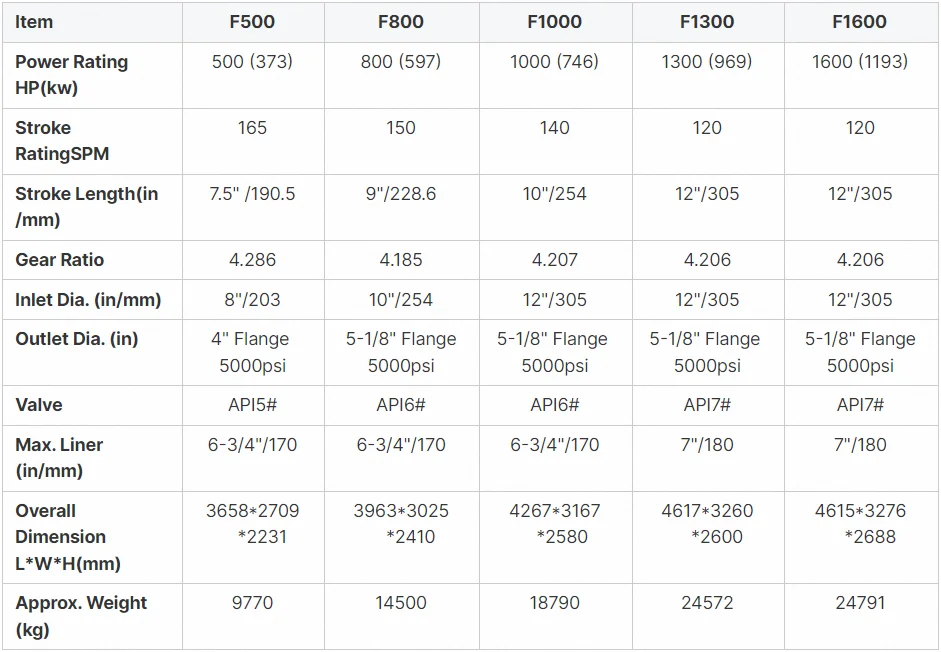
Task: Click the F1000 column header
Action: (555, 22)
